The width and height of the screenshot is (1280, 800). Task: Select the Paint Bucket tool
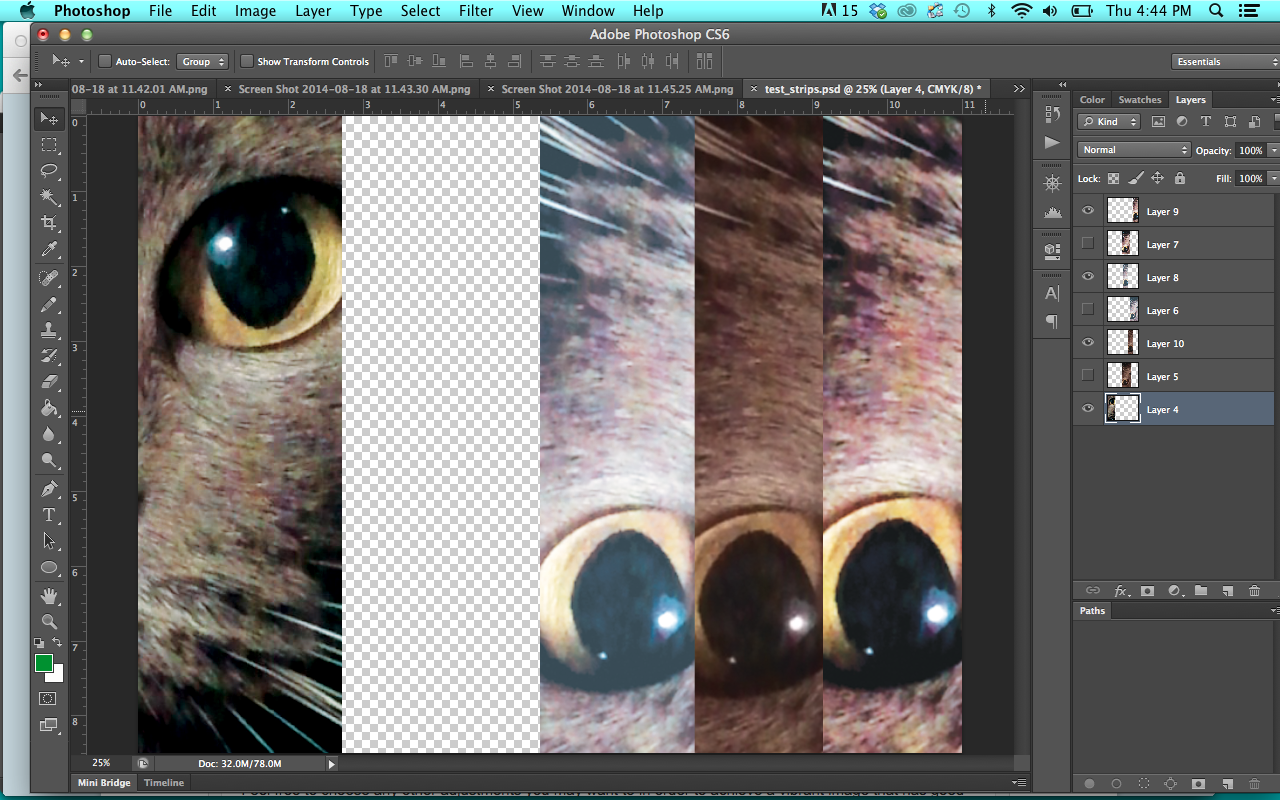49,407
